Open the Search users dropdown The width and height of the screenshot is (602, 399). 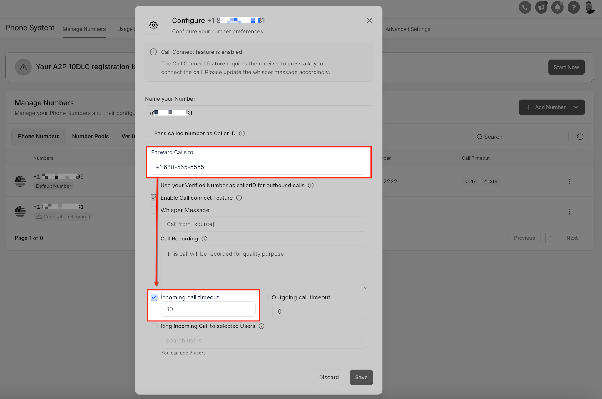(x=263, y=340)
